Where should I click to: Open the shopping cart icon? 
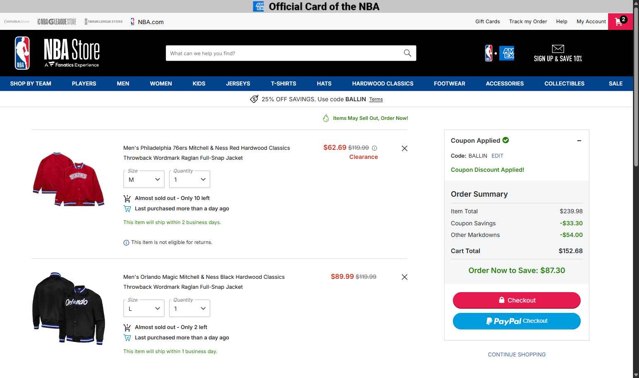(x=620, y=21)
